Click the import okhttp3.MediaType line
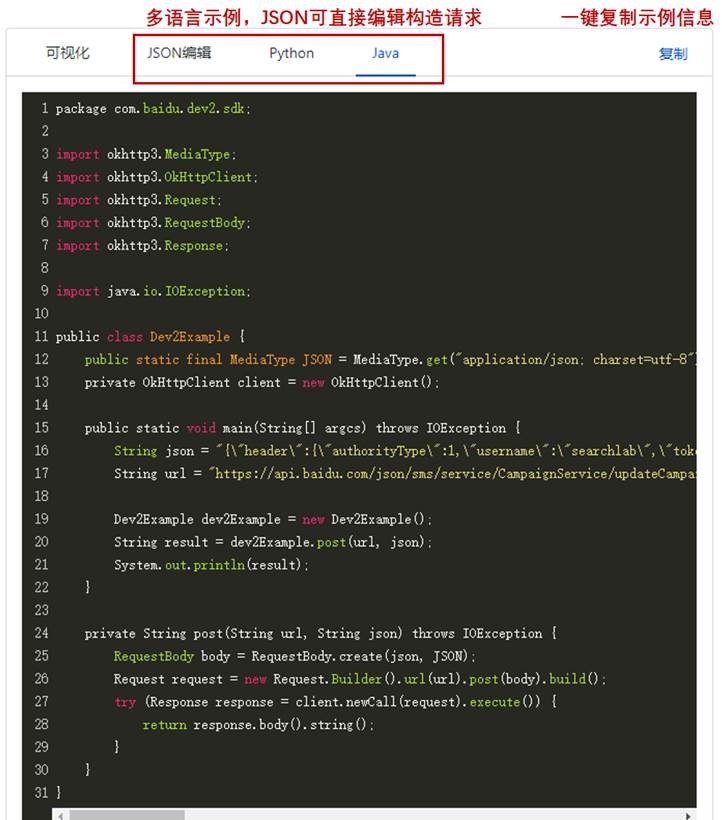Viewport: 722px width, 820px height. pyautogui.click(x=145, y=155)
